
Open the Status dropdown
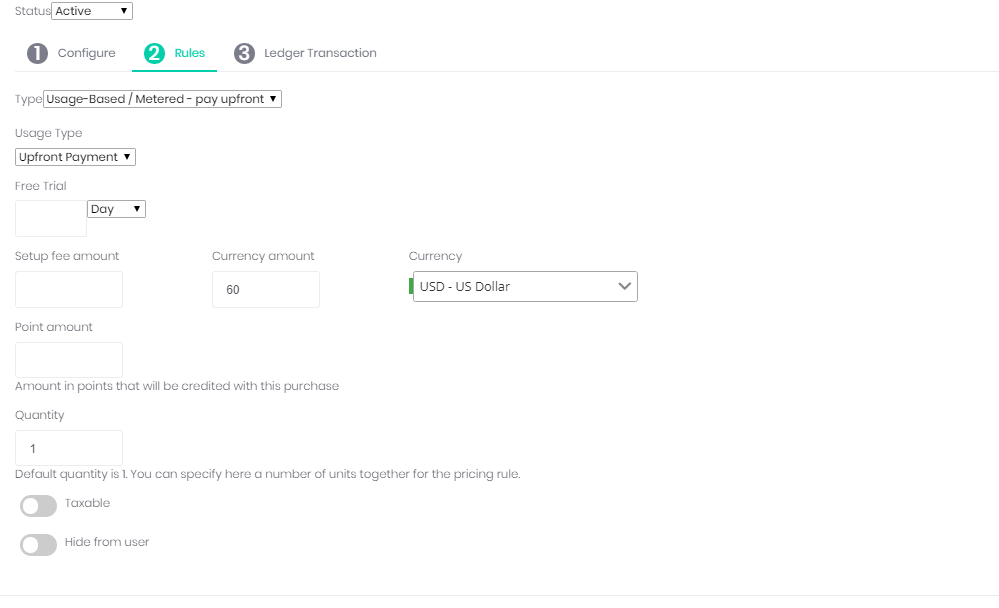tap(92, 11)
